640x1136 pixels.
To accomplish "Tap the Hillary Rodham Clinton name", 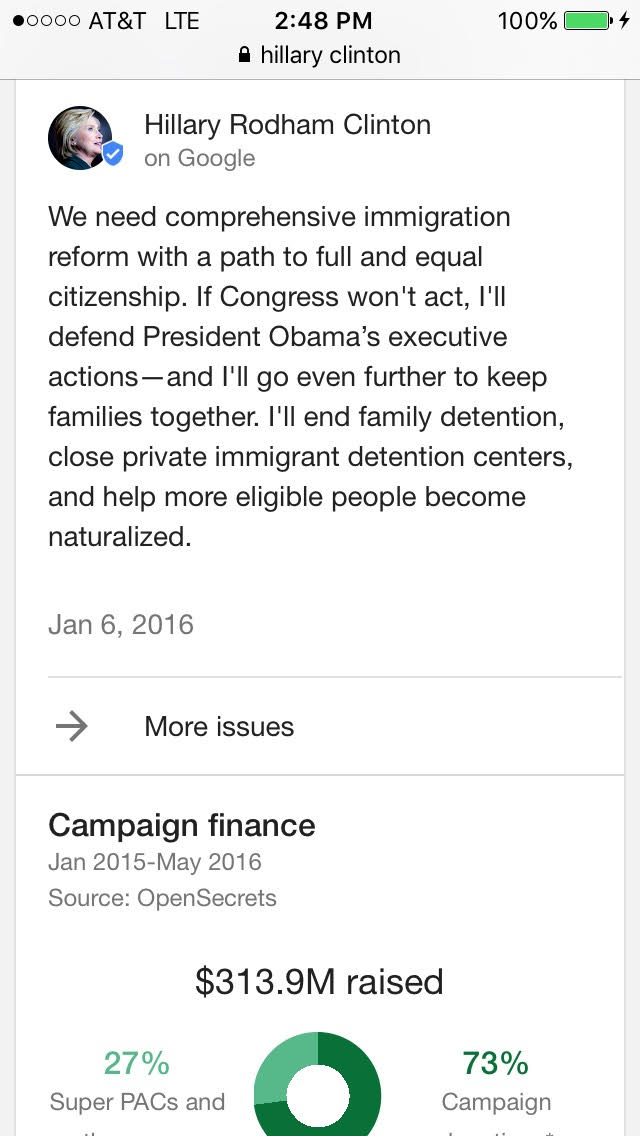I will pyautogui.click(x=287, y=125).
